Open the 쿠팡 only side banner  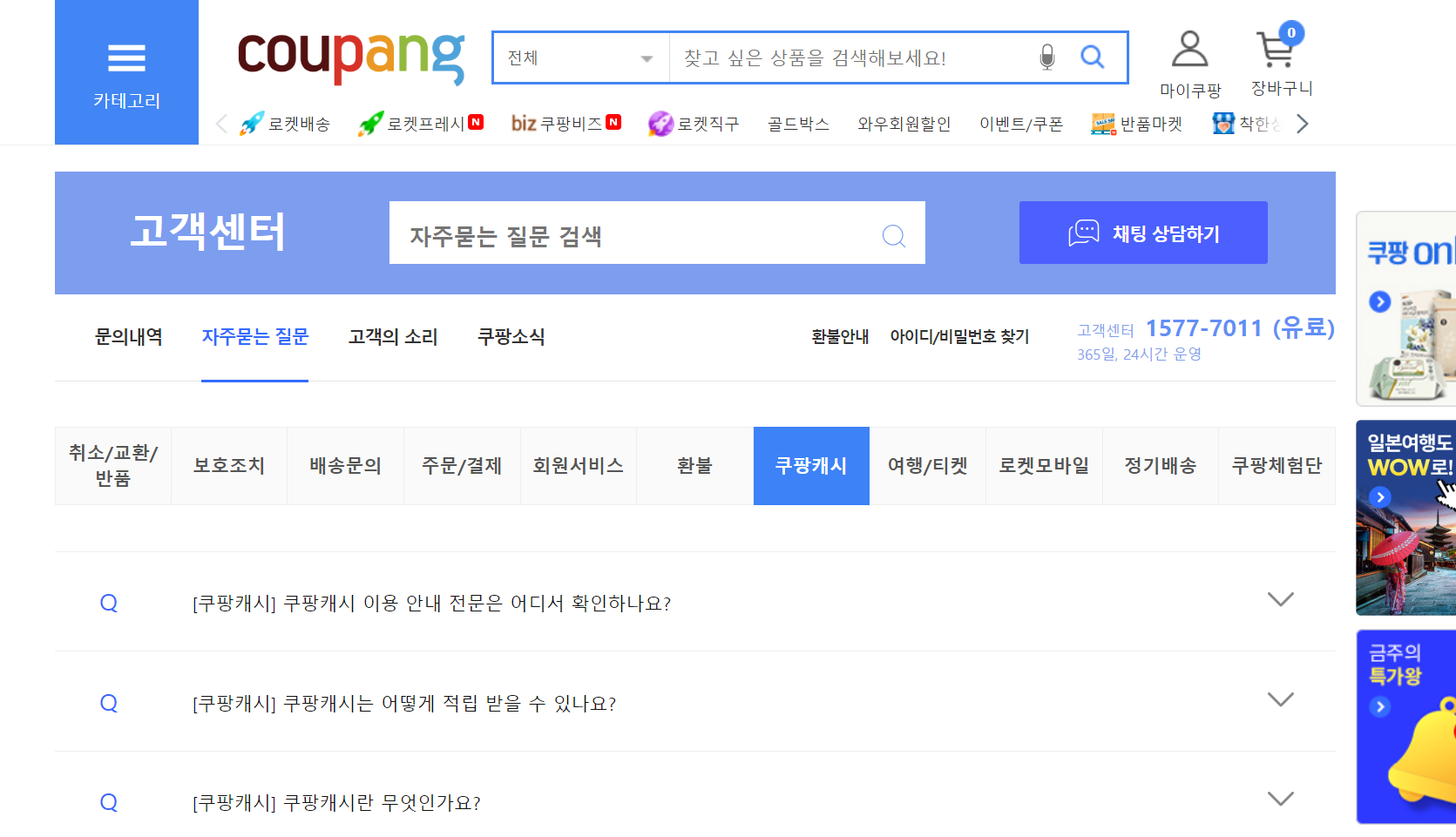pyautogui.click(x=1406, y=308)
